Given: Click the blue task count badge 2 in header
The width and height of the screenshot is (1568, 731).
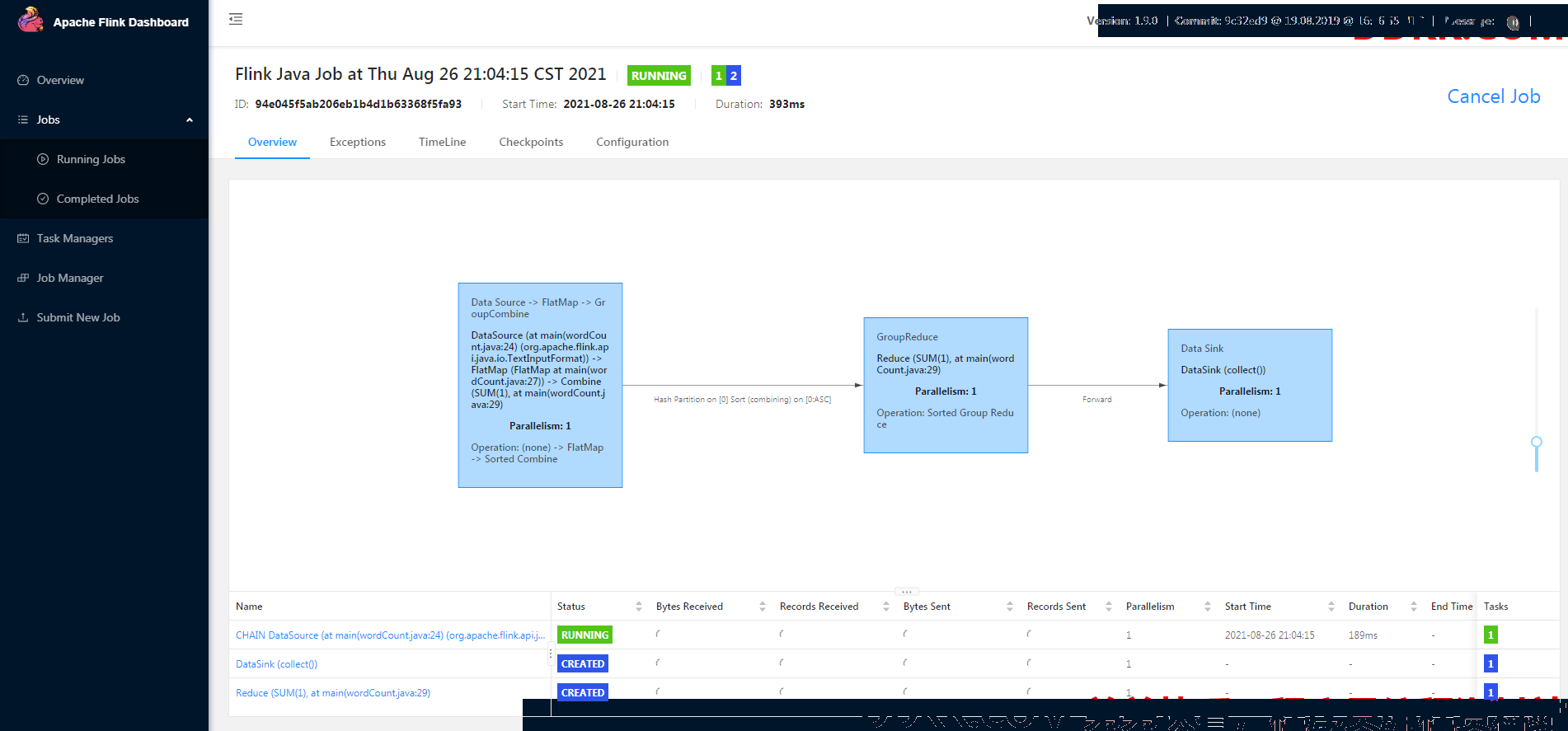Looking at the screenshot, I should click(734, 76).
